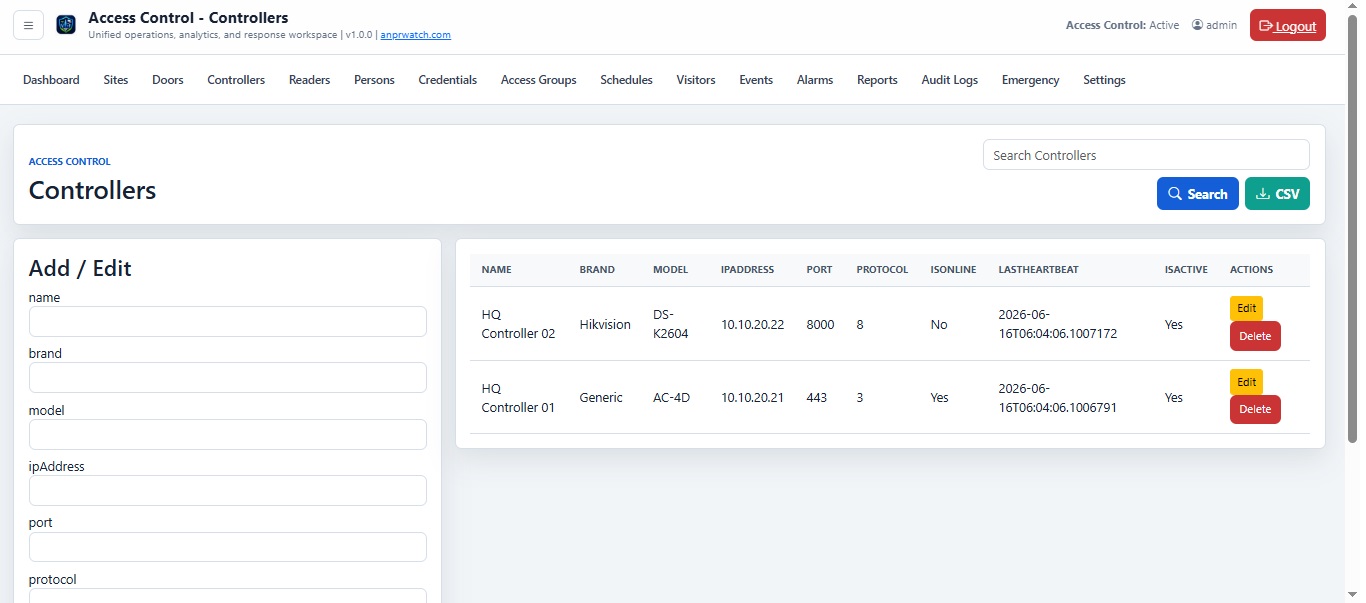Navigate to Persons
The height and width of the screenshot is (603, 1366).
[374, 80]
